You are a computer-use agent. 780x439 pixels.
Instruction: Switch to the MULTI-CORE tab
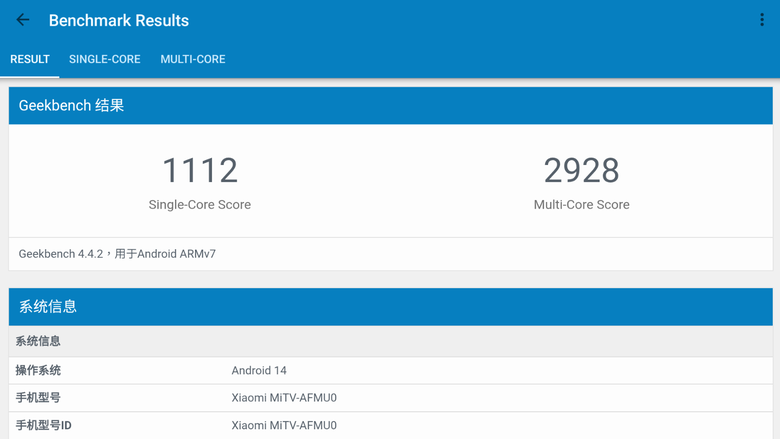click(x=193, y=59)
